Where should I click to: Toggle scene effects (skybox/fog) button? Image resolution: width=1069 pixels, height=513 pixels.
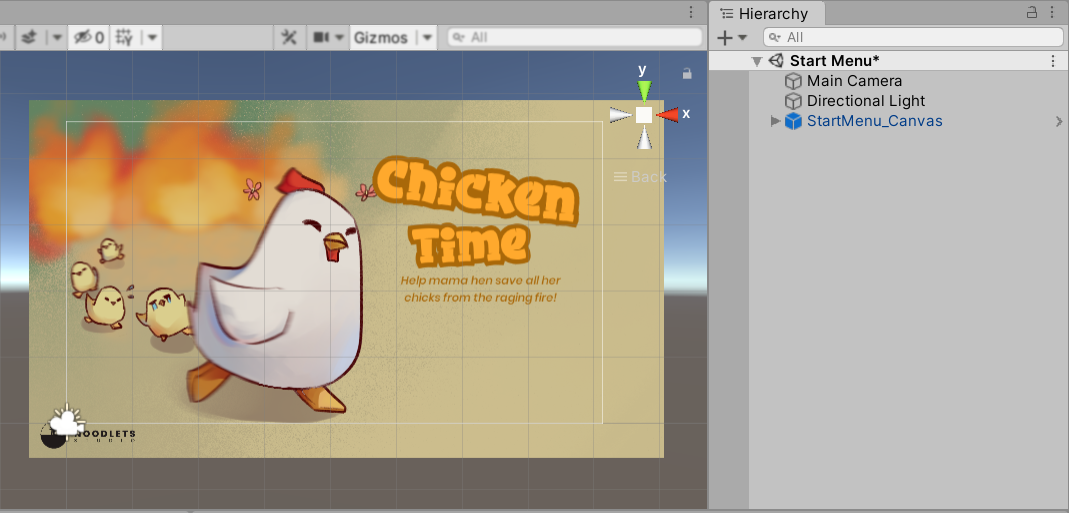pos(29,37)
